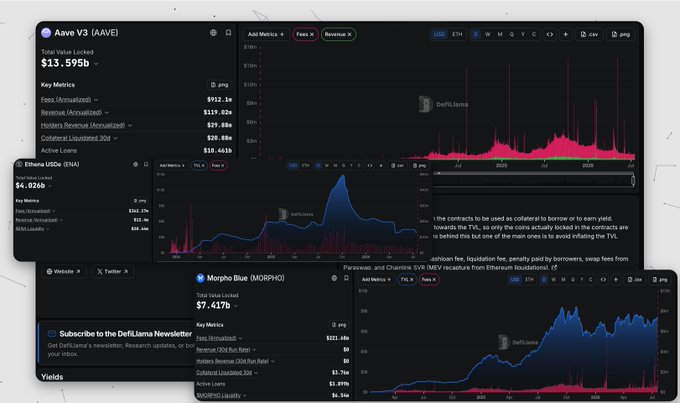The image size is (680, 403).
Task: Open the Aave Twitter link button
Action: pyautogui.click(x=113, y=272)
